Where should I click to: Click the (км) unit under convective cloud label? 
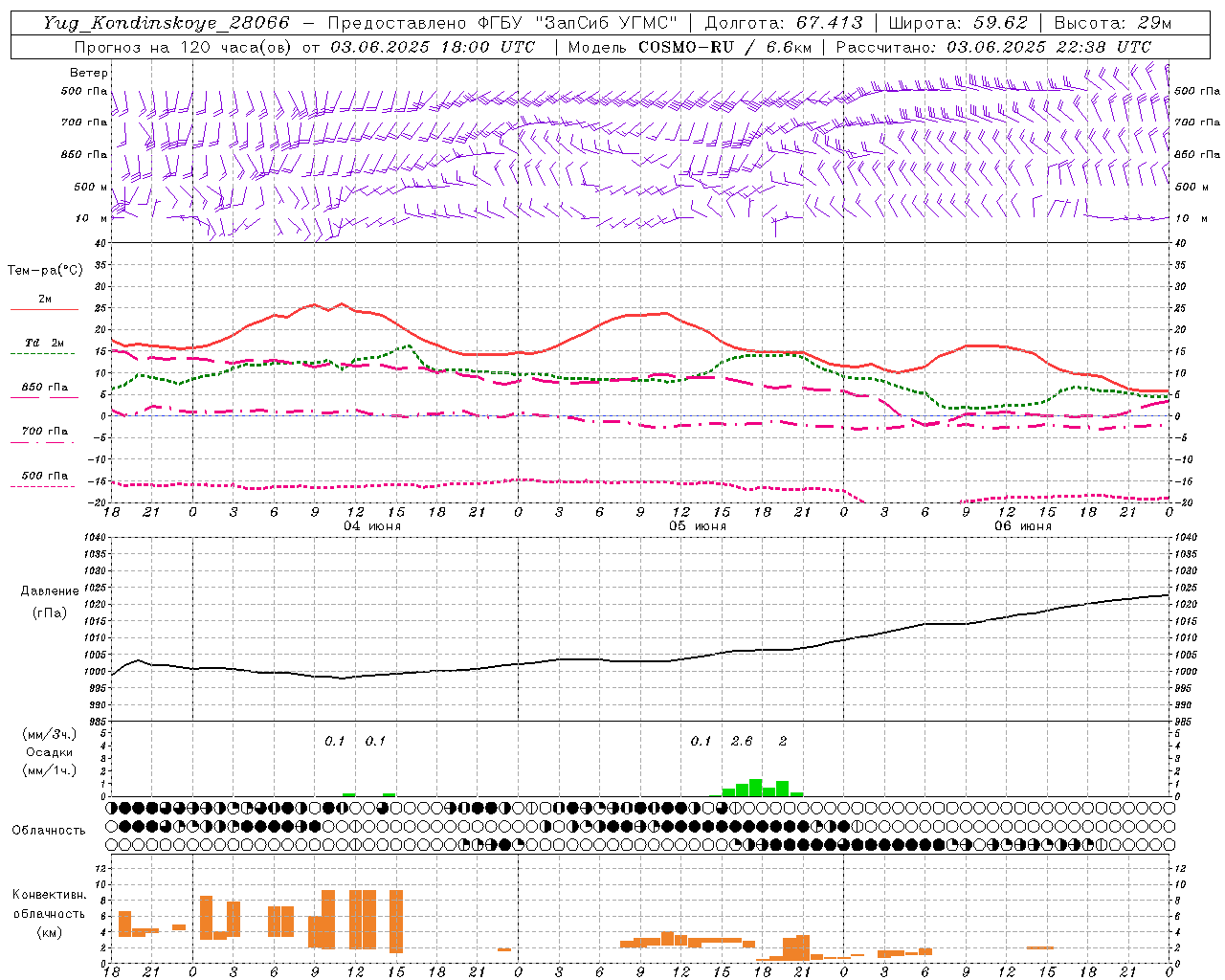coord(50,931)
